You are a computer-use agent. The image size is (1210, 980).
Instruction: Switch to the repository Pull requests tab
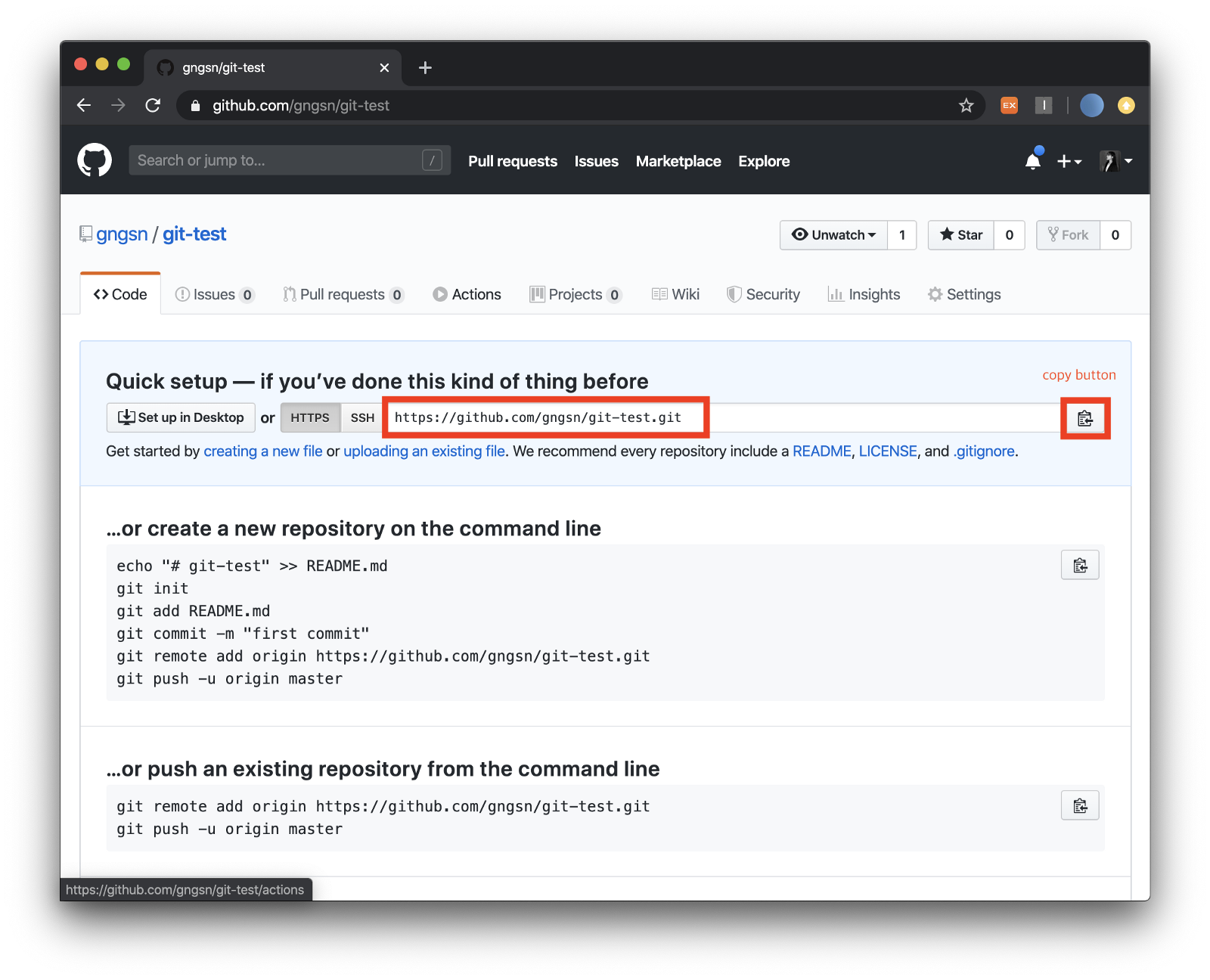point(343,294)
